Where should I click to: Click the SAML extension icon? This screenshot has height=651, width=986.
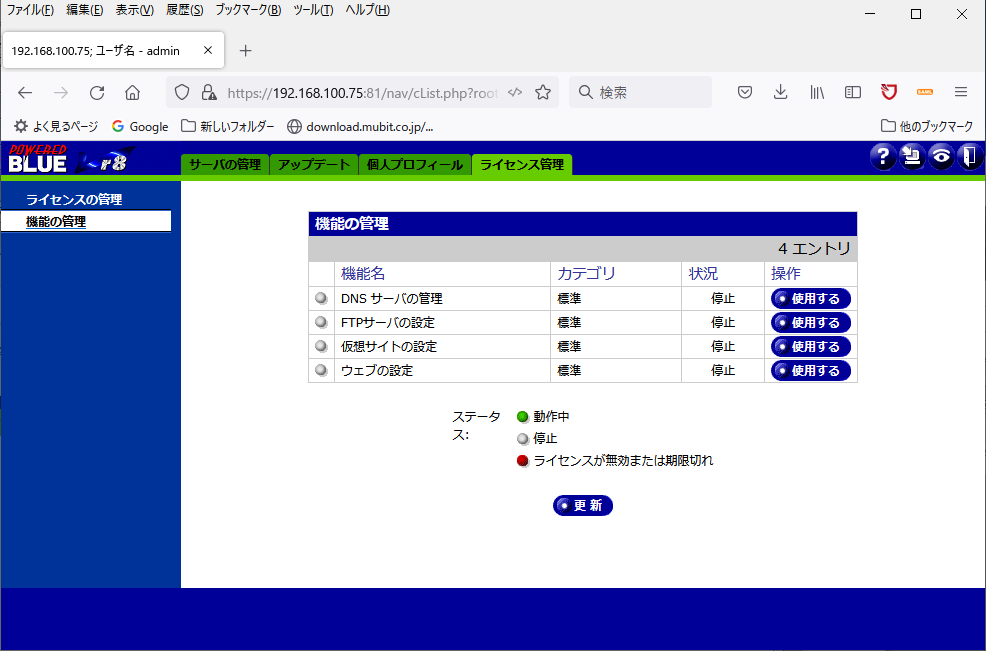click(925, 92)
